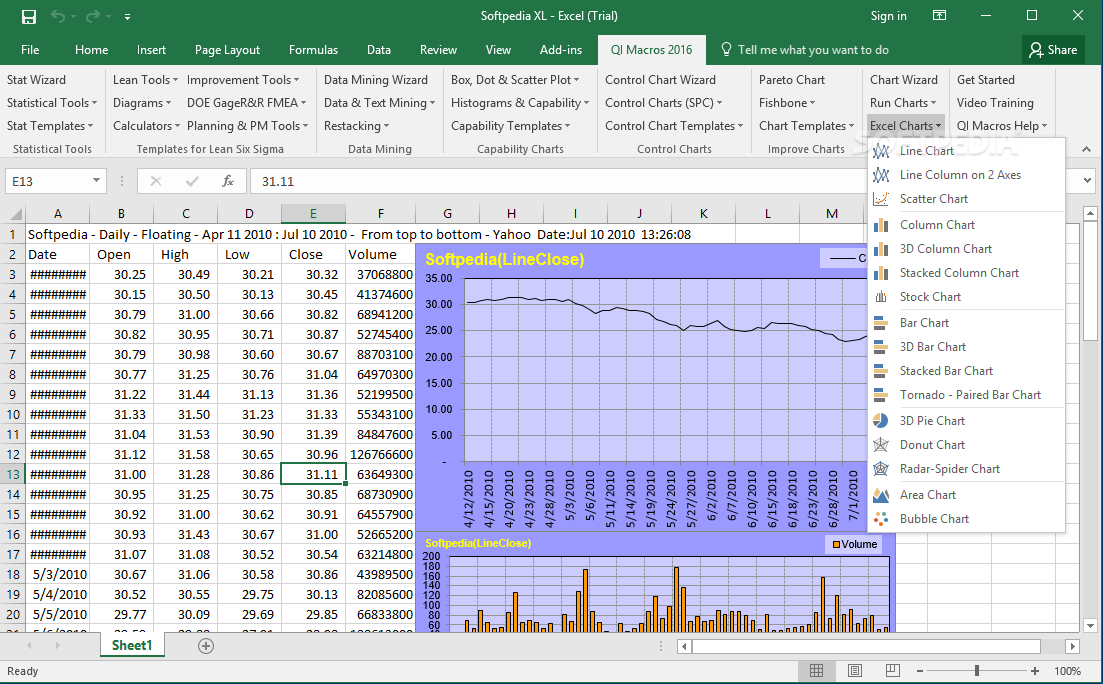Click the 100% zoom level text

pyautogui.click(x=1068, y=671)
